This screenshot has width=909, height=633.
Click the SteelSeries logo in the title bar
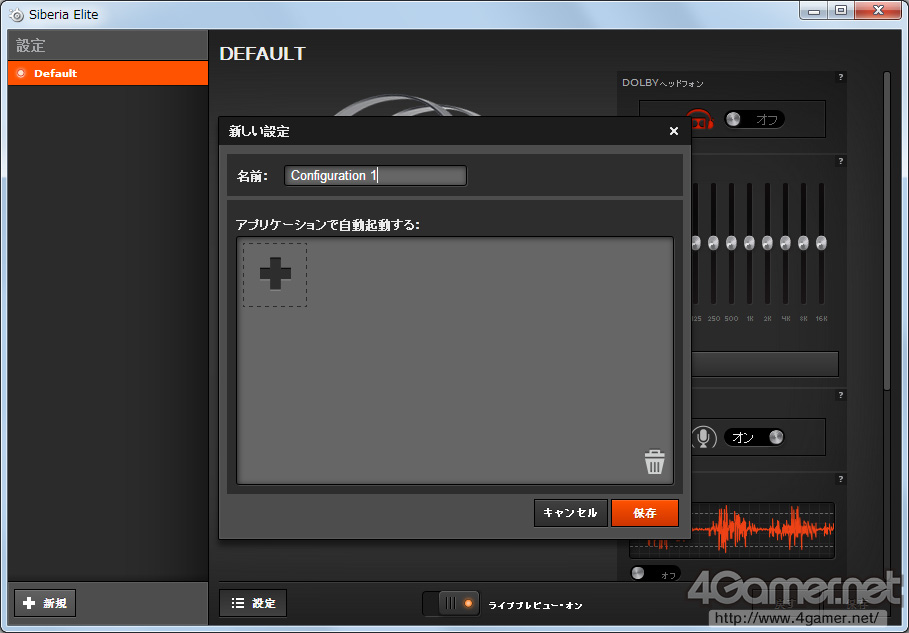click(x=16, y=14)
